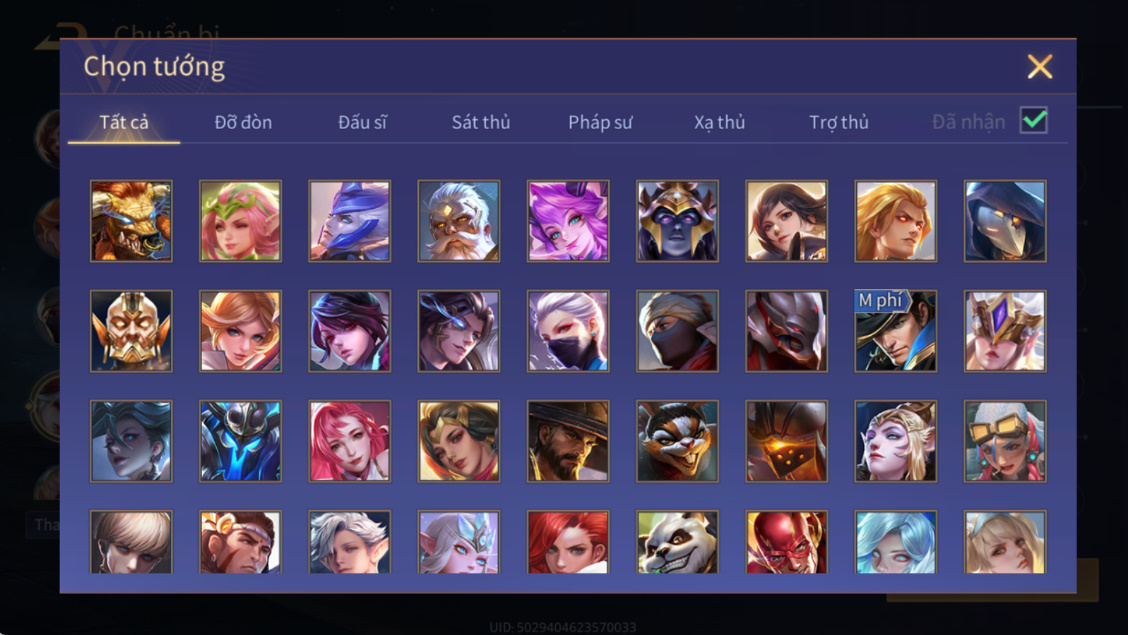
Task: Open the Trợ thủ tab
Action: coord(839,122)
